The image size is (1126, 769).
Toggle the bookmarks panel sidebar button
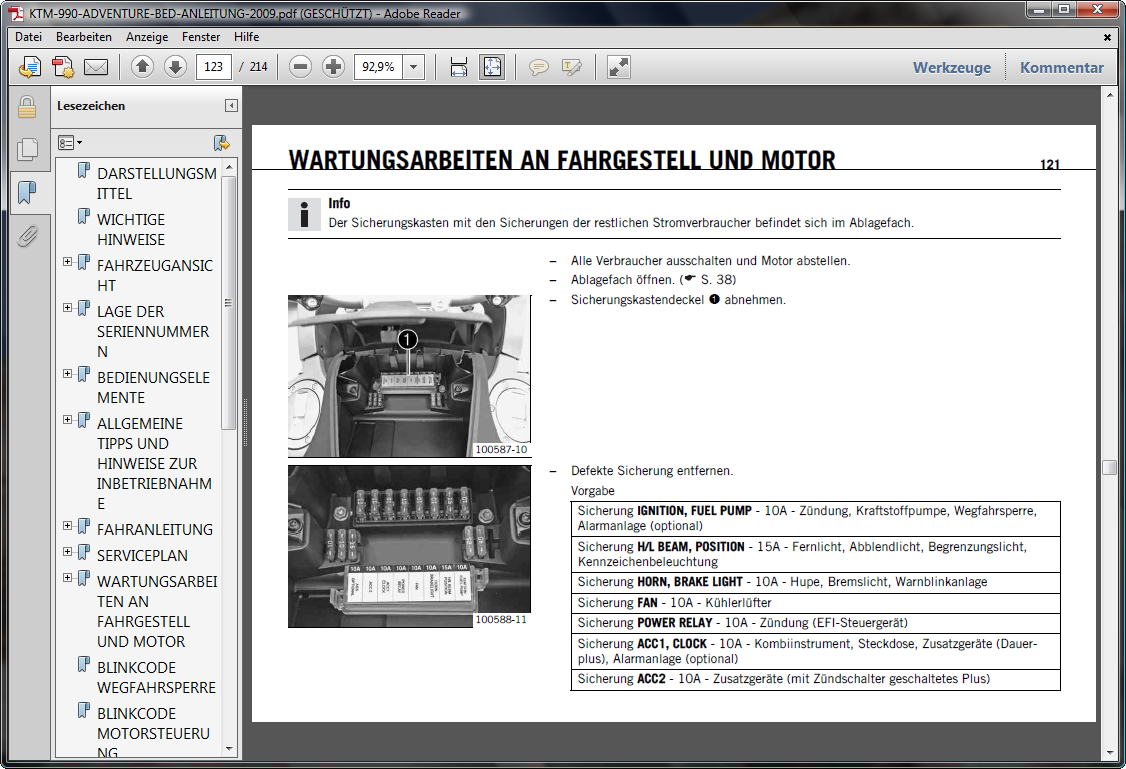pos(27,192)
